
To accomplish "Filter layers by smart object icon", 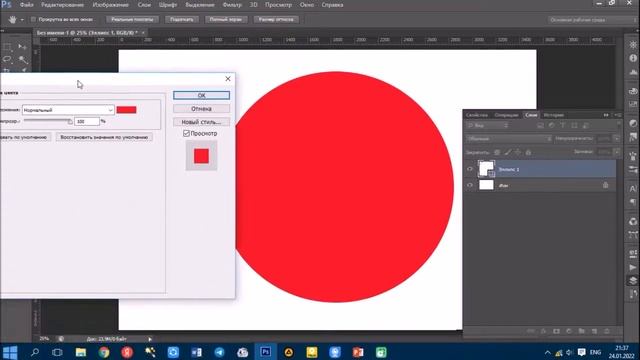I will point(586,126).
